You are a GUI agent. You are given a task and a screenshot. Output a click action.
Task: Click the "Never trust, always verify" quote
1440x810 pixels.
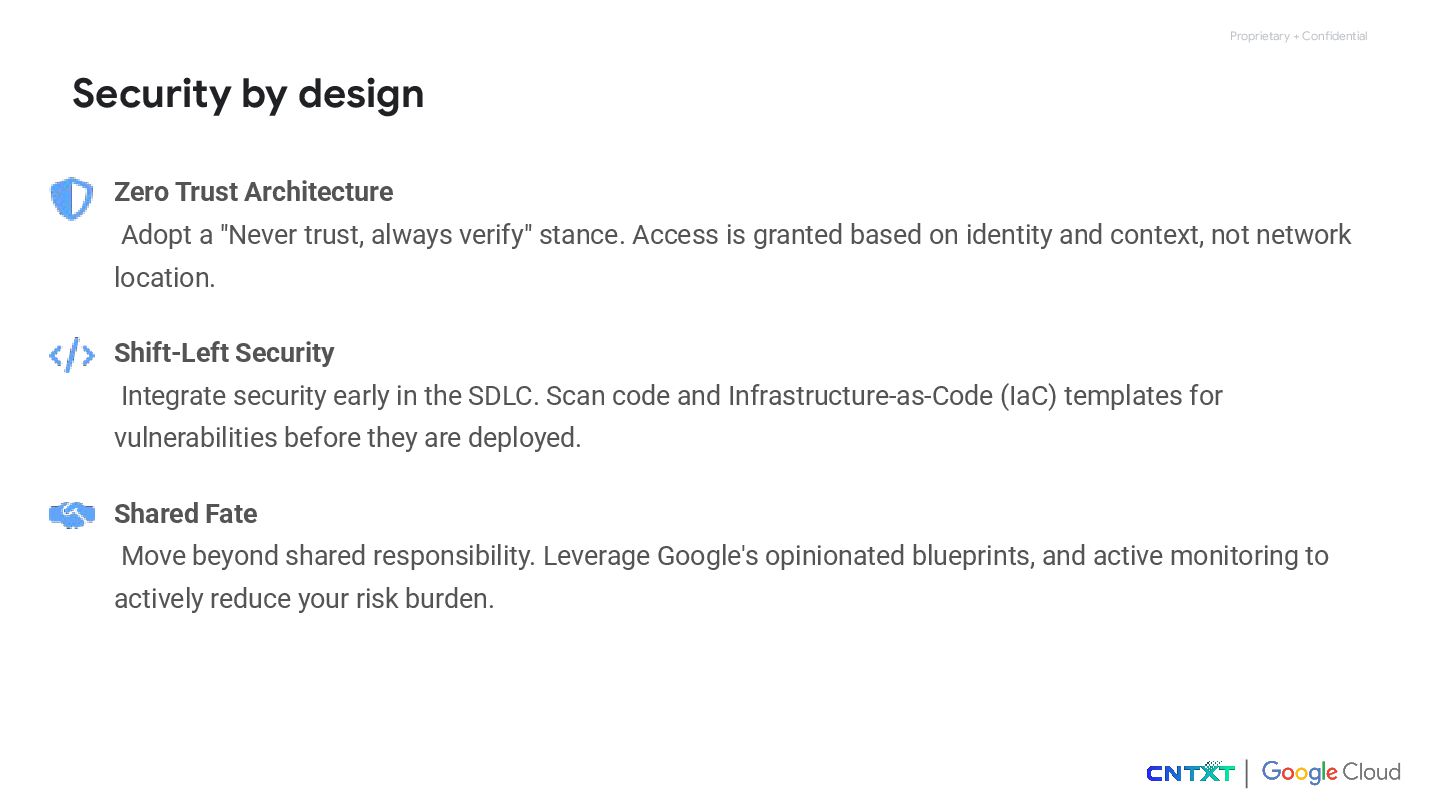376,235
